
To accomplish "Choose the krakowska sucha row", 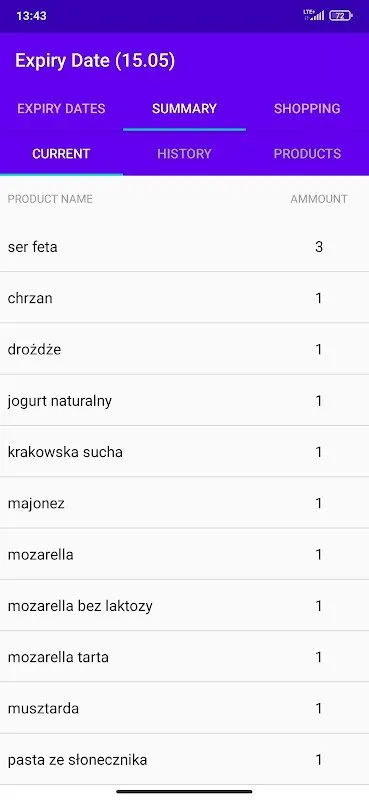I will point(184,452).
